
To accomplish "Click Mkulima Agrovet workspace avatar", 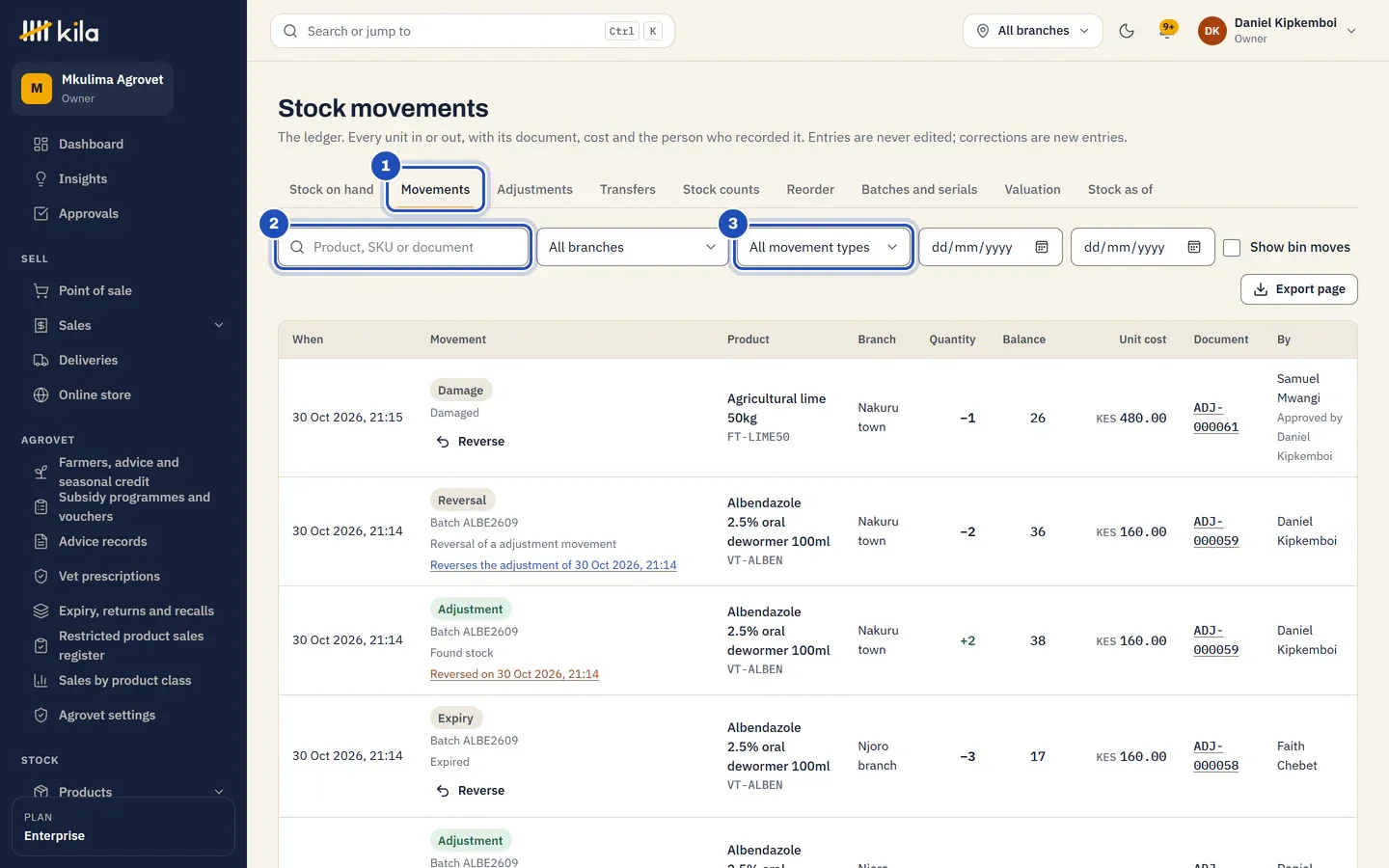I will 37,88.
